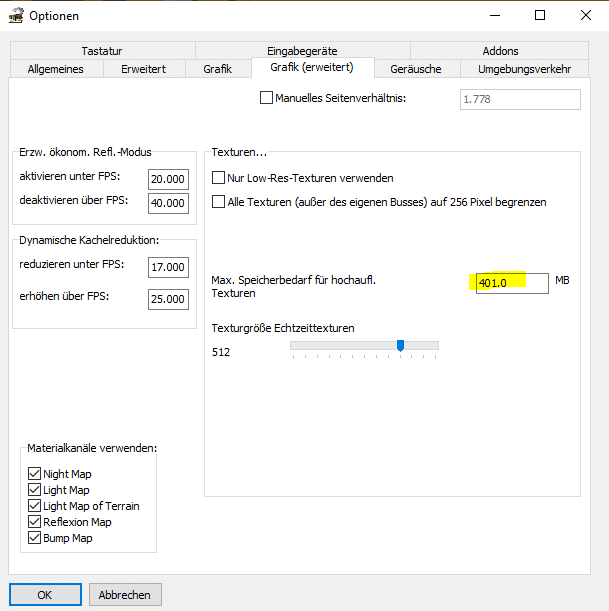Enable Manuelles Seitenverhältnis checkbox

[x=266, y=98]
